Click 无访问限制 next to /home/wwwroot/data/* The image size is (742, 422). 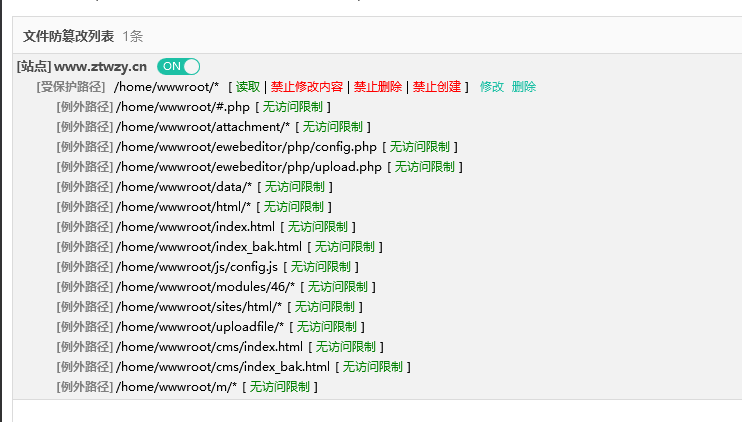click(x=294, y=187)
